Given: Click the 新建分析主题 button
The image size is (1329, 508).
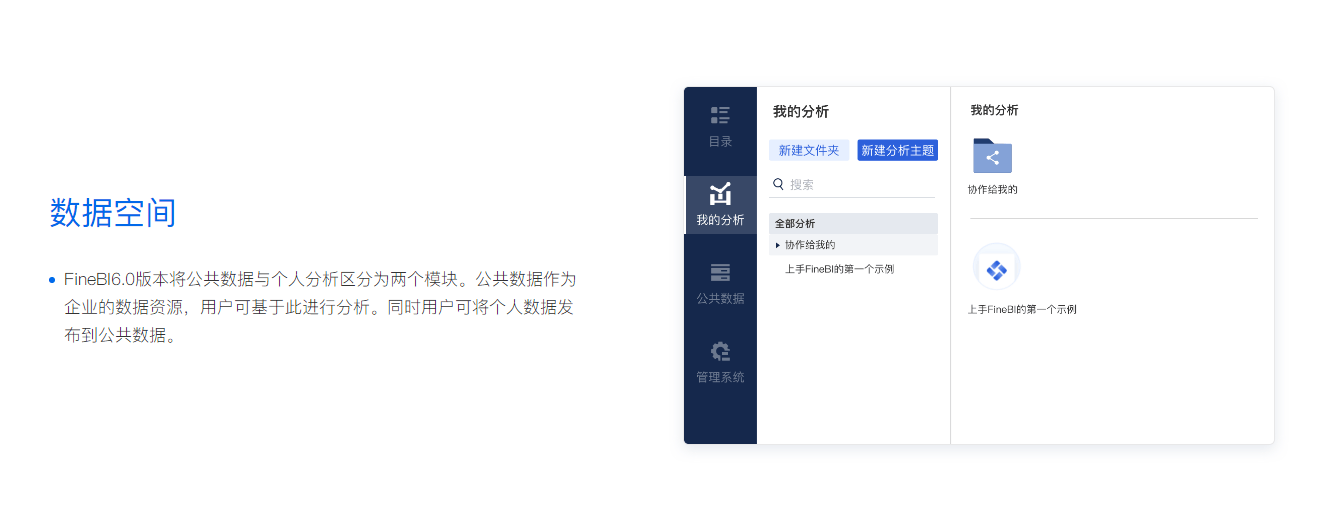Looking at the screenshot, I should pyautogui.click(x=897, y=150).
